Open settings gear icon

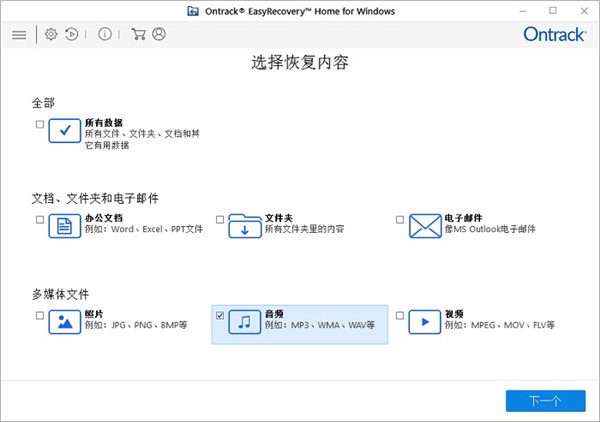click(x=51, y=34)
